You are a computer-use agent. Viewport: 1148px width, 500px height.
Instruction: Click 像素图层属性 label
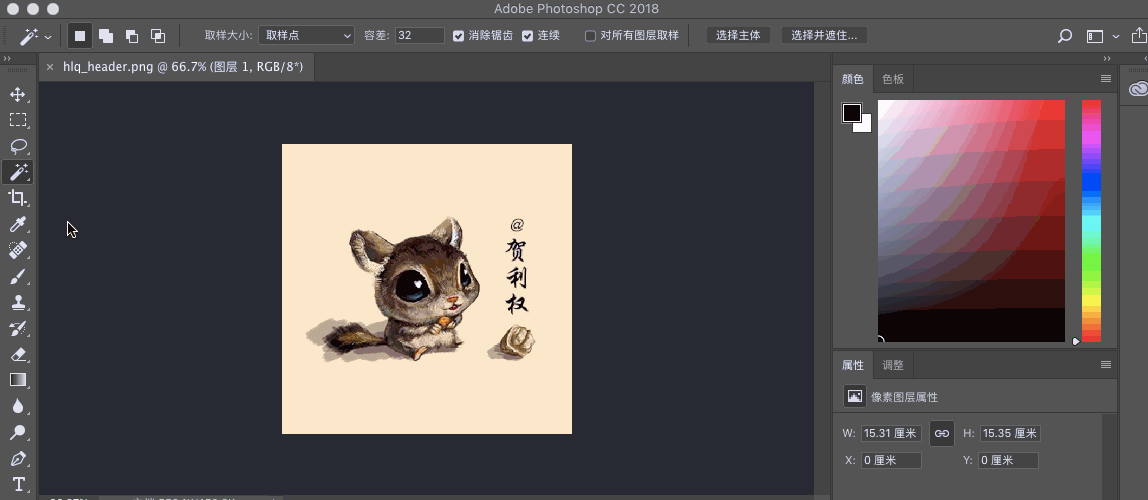pos(904,397)
